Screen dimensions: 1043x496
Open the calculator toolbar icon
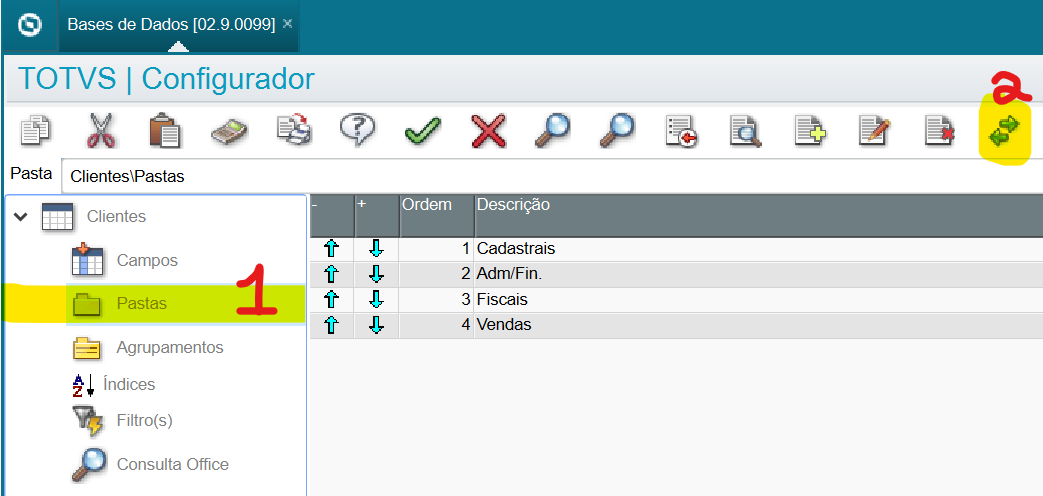229,131
